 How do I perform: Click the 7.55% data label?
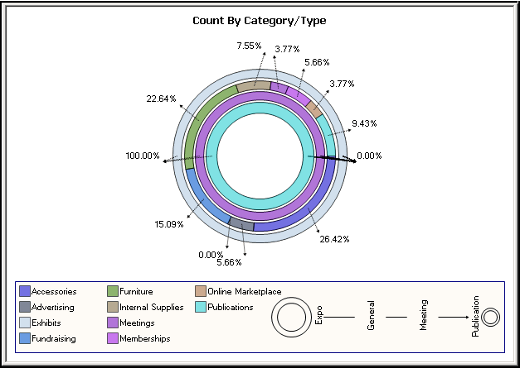tap(249, 45)
